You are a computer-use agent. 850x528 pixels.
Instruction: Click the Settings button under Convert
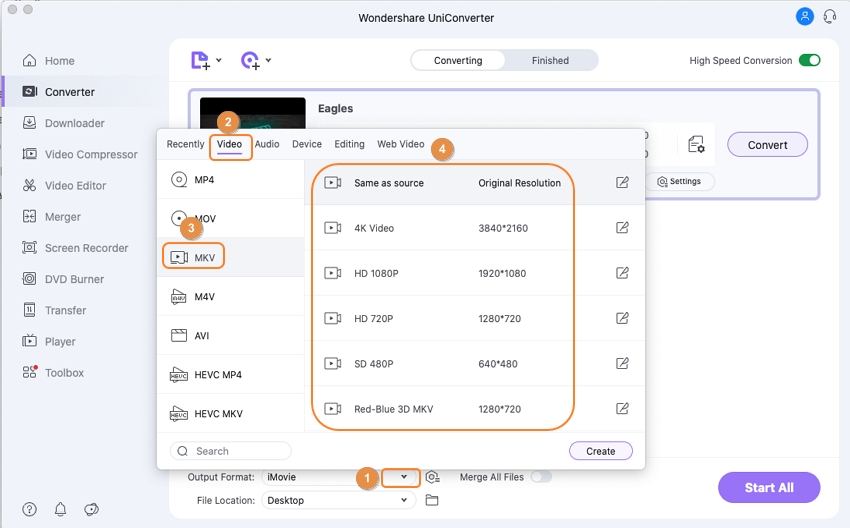(680, 181)
